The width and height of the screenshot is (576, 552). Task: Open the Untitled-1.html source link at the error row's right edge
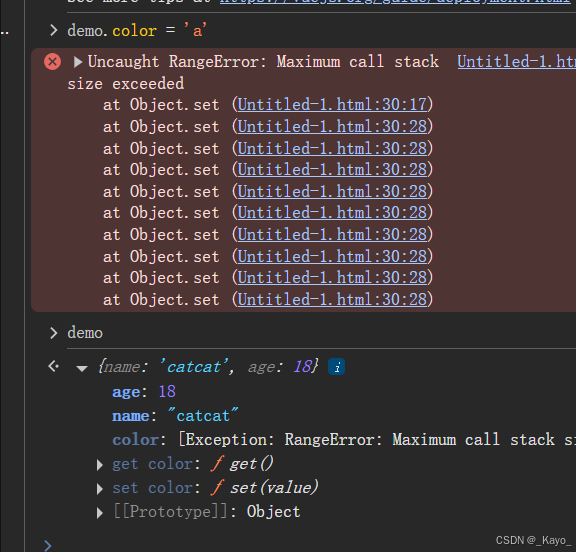(516, 61)
